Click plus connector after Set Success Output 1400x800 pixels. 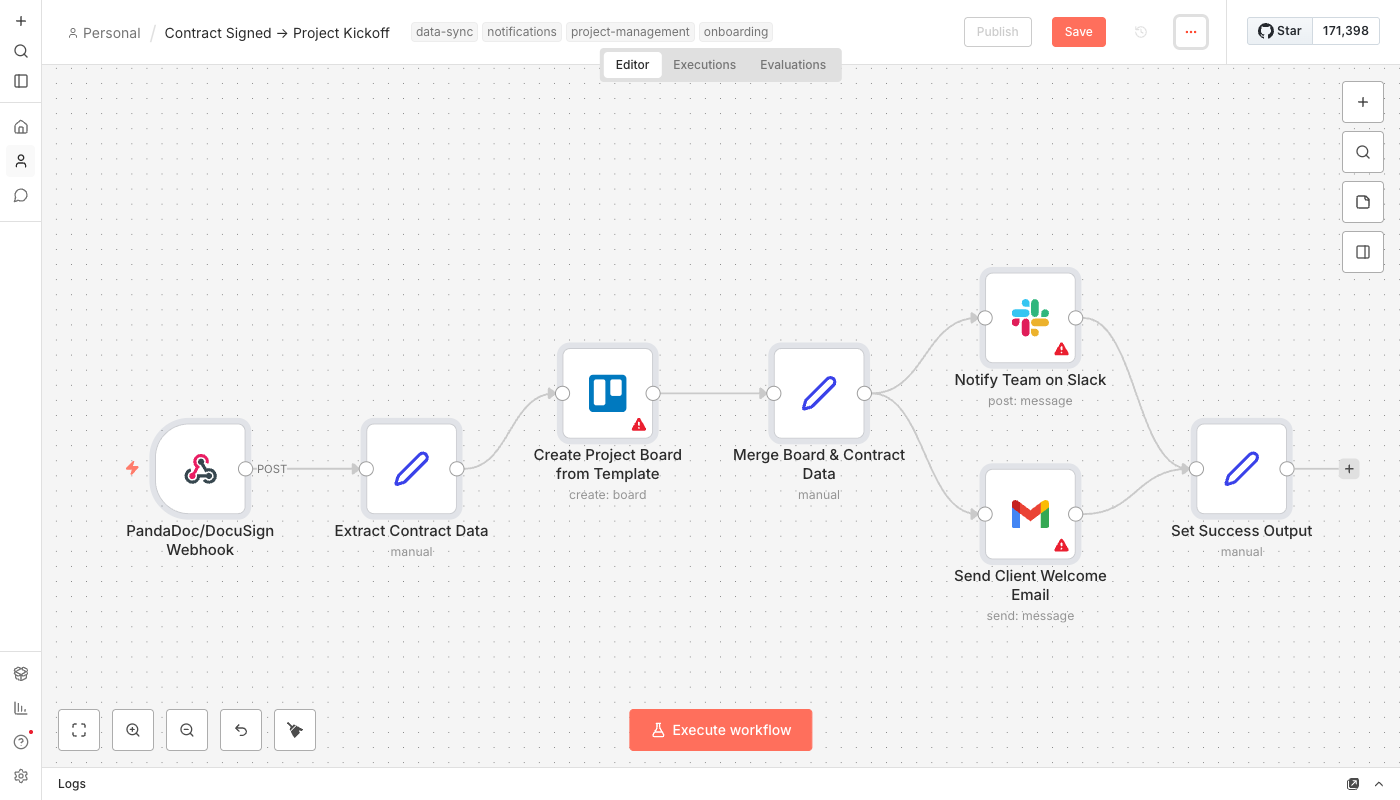click(1349, 468)
